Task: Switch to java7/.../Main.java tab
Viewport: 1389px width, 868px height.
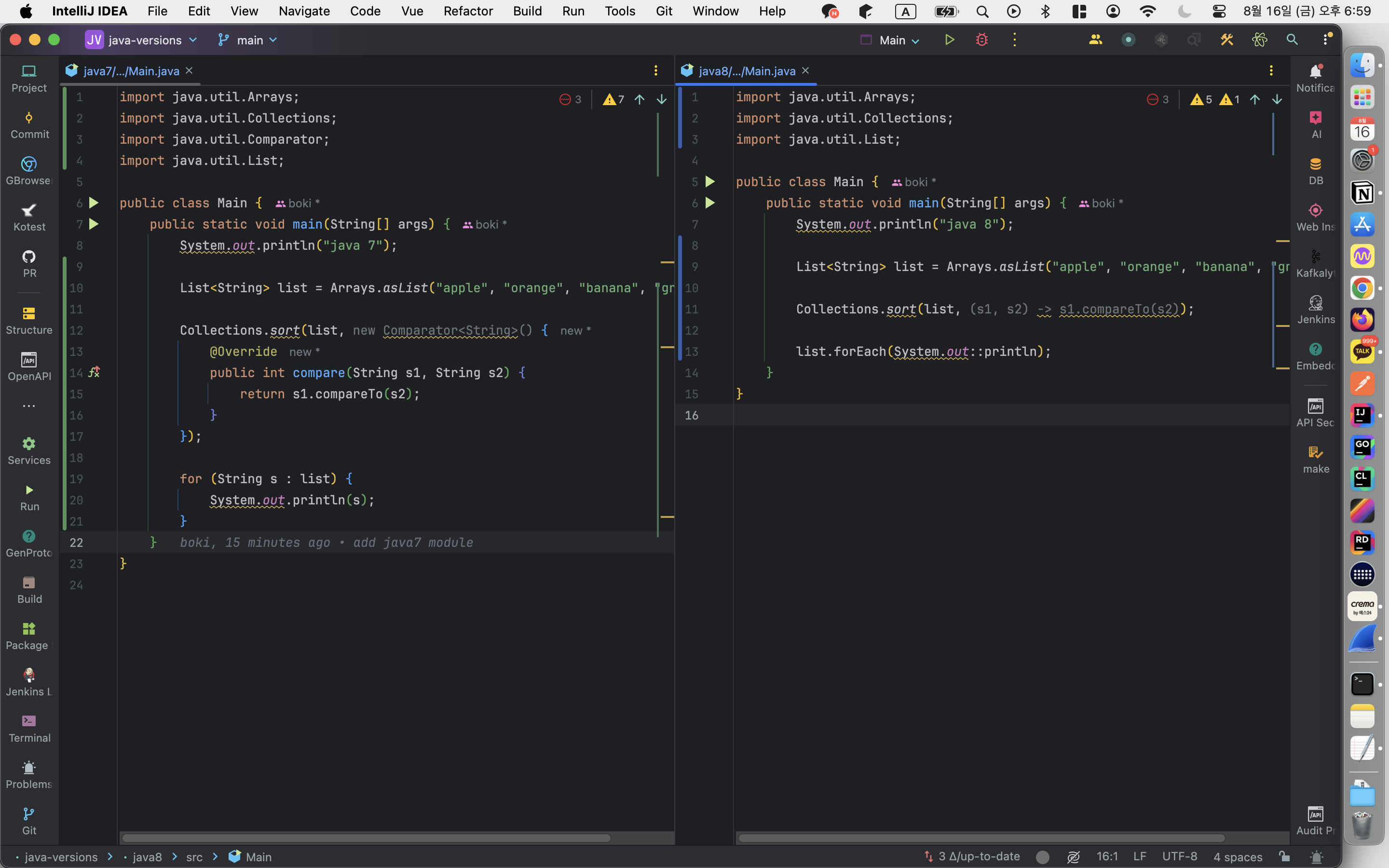Action: pos(131,70)
